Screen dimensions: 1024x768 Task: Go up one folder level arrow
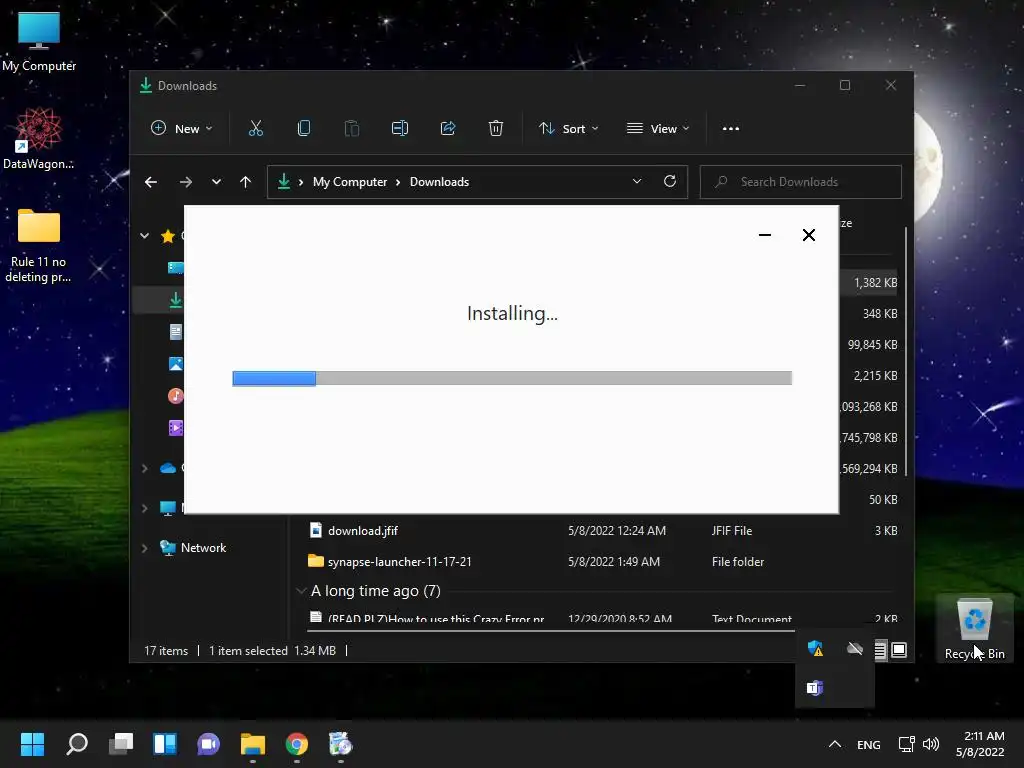tap(246, 182)
